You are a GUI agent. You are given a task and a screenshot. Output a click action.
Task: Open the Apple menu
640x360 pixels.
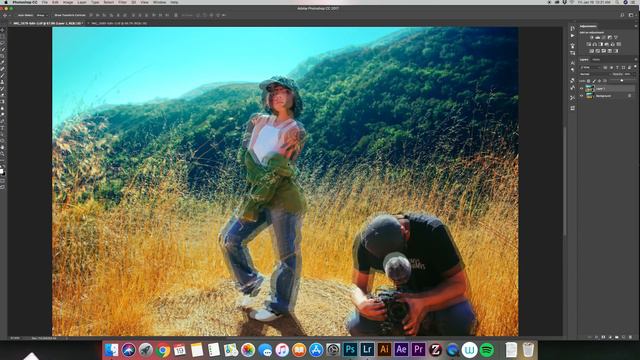[6, 2]
